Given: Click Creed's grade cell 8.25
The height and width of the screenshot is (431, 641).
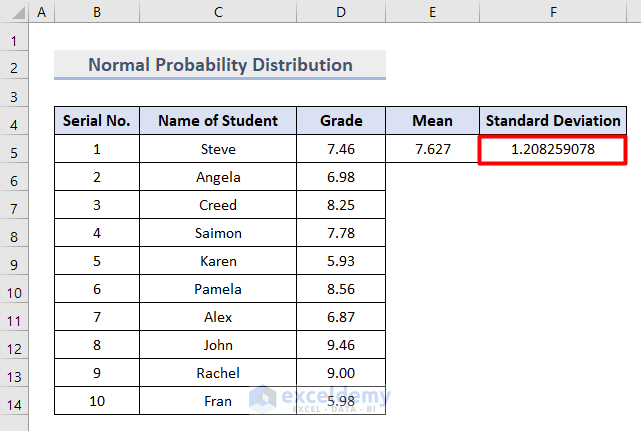Looking at the screenshot, I should (x=341, y=205).
